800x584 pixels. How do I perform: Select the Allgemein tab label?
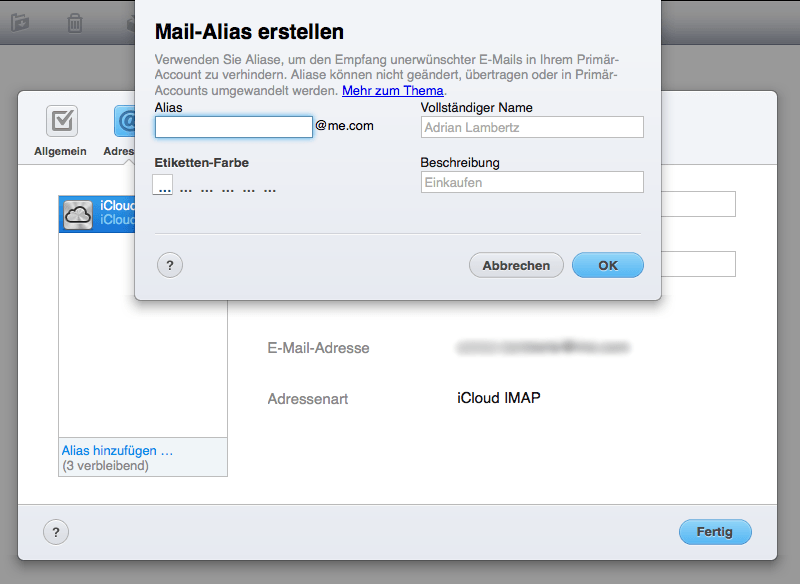pos(60,151)
